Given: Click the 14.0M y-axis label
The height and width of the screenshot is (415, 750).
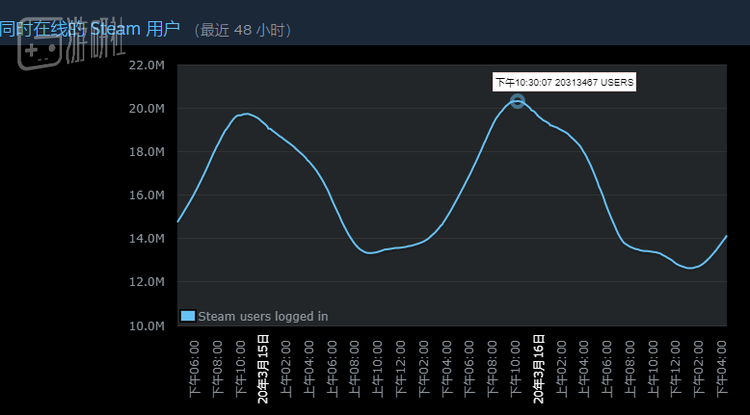Looking at the screenshot, I should tap(146, 239).
